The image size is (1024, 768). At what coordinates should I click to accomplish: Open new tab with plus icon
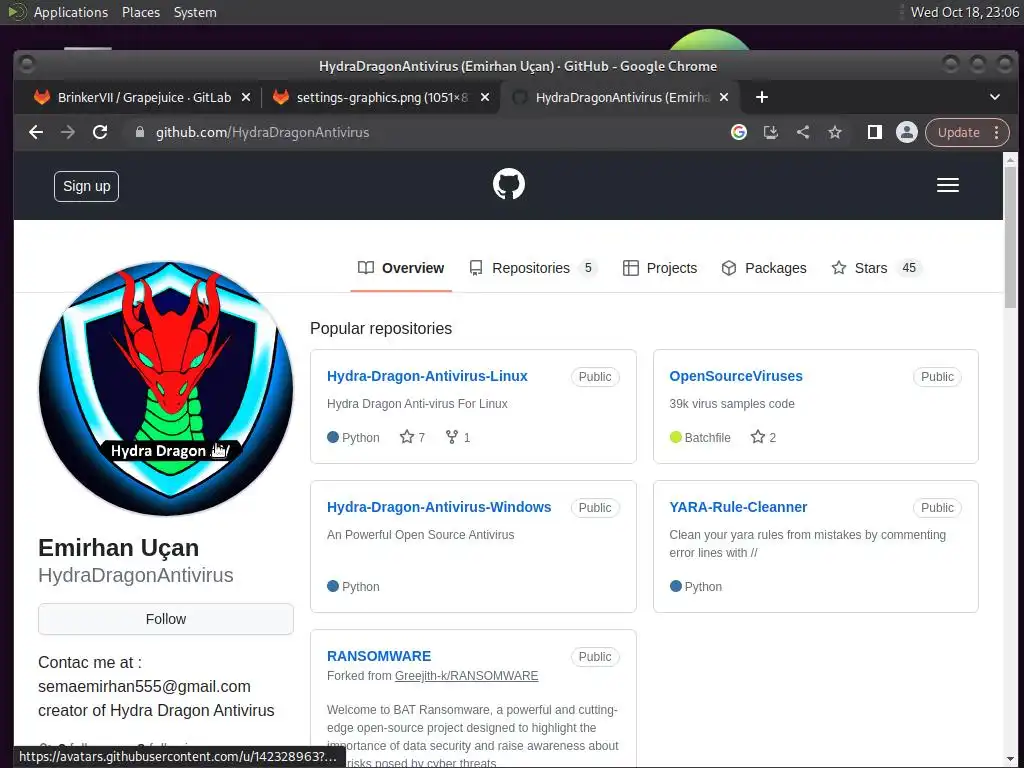point(761,97)
